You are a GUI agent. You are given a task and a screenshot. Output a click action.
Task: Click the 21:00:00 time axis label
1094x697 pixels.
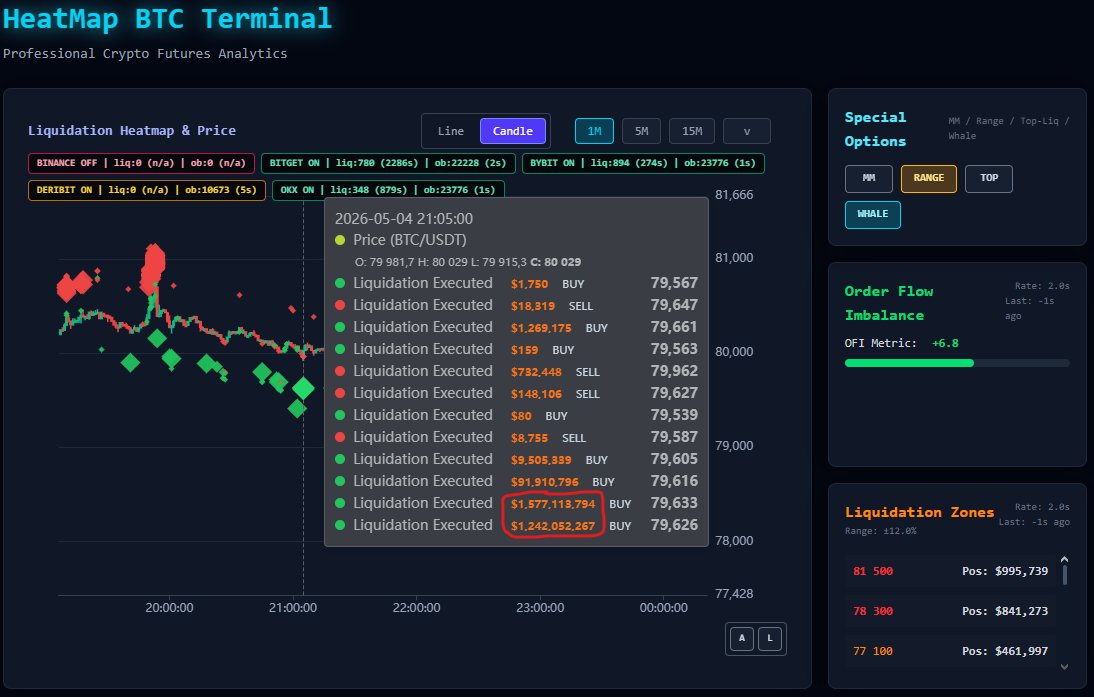(x=293, y=608)
